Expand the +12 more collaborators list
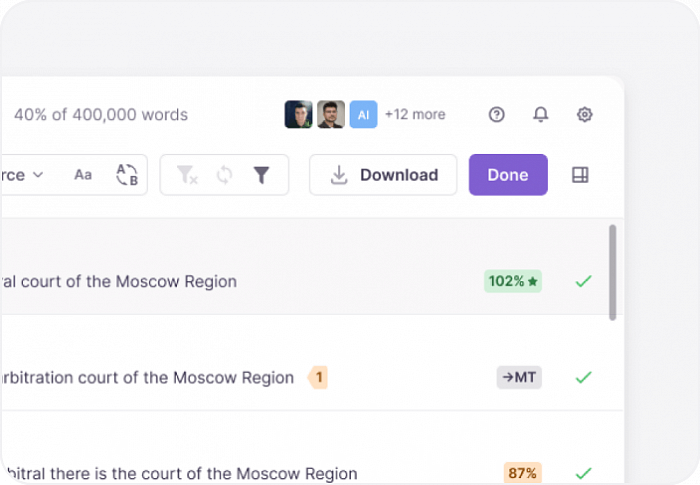Viewport: 700px width, 485px height. point(415,115)
